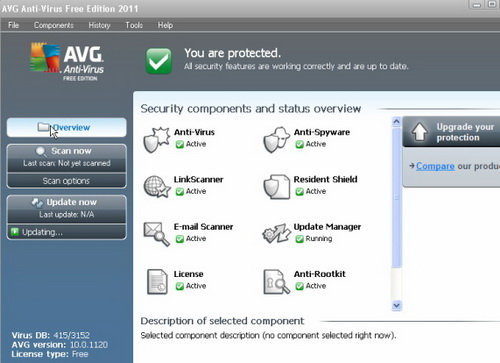500x363 pixels.
Task: Click the AVG Anti-Virus logo
Action: coord(67,62)
